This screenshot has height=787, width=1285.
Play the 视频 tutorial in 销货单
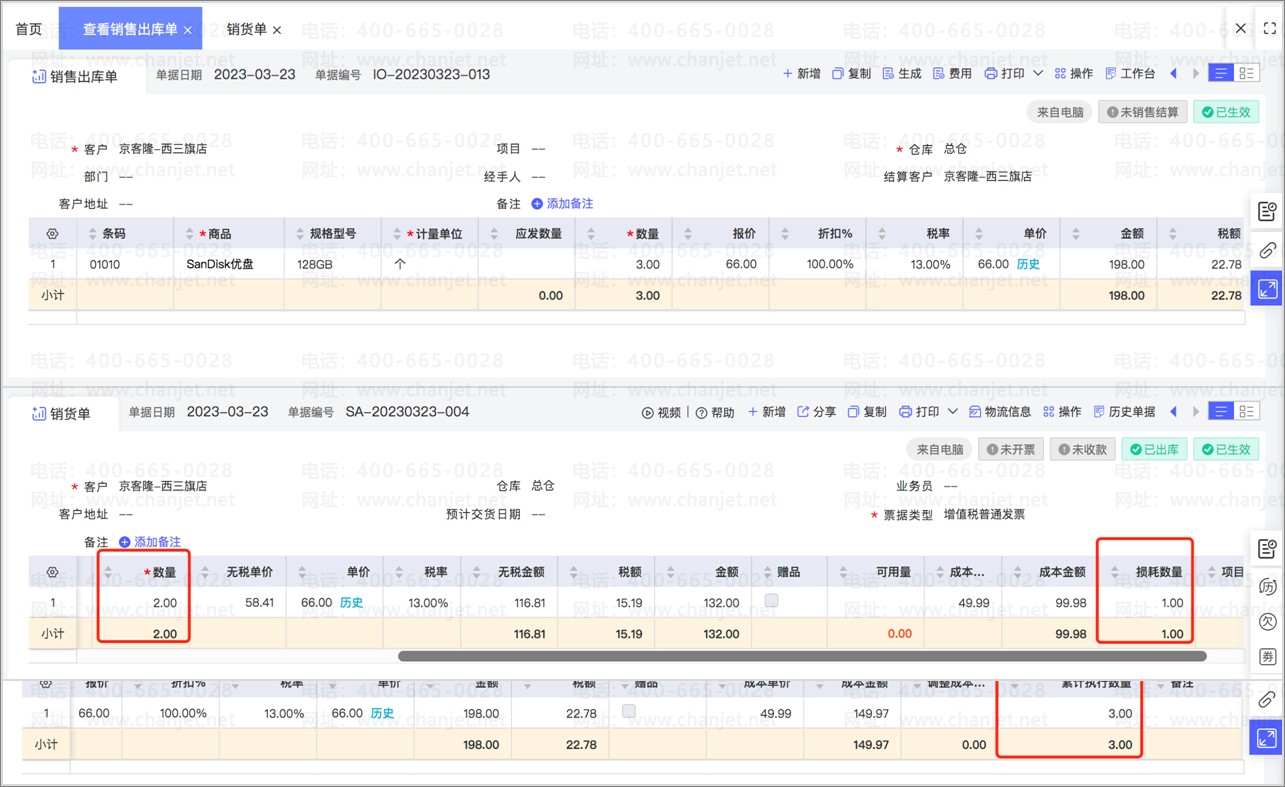(x=661, y=412)
